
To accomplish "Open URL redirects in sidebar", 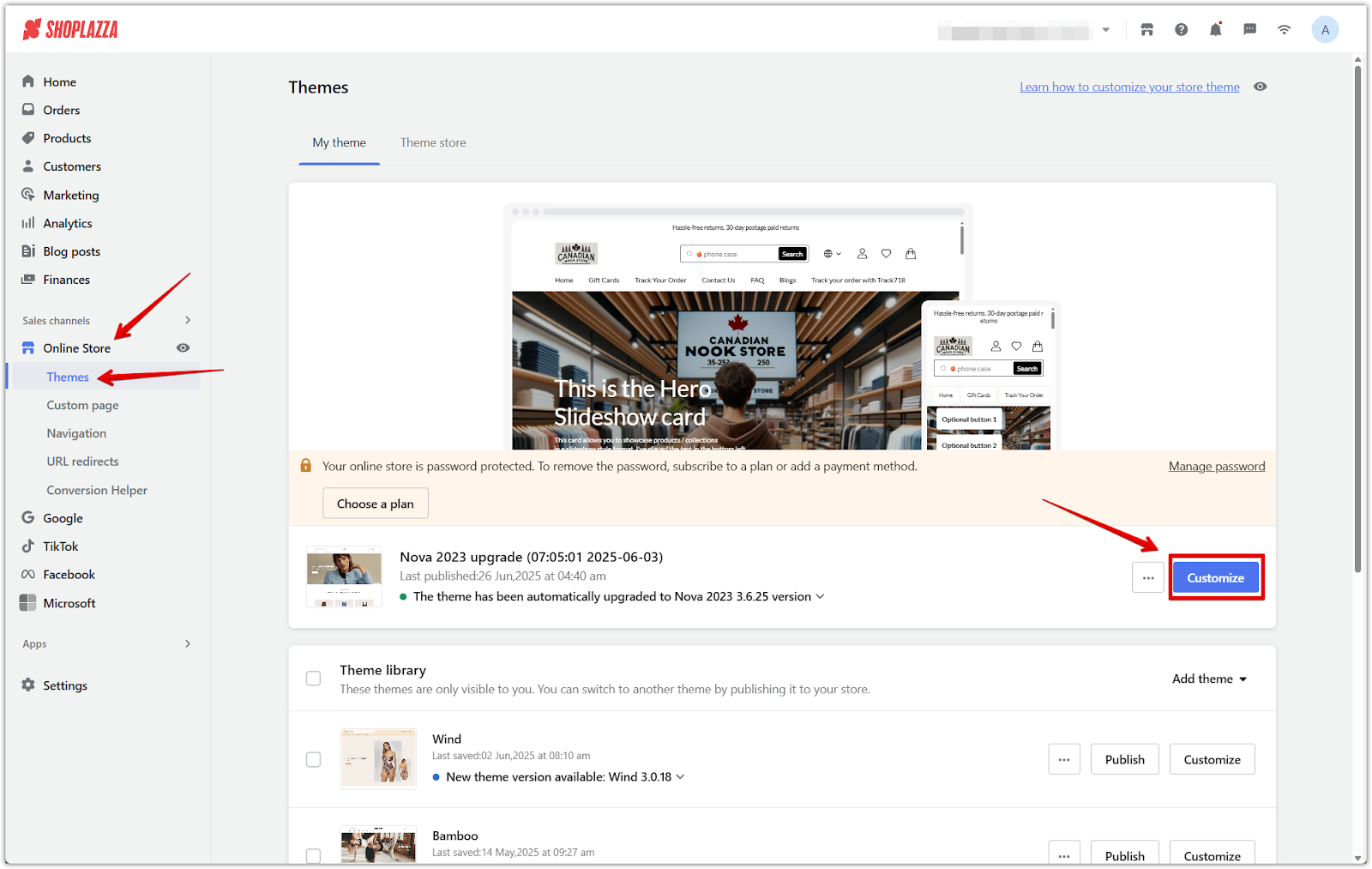I will [82, 462].
